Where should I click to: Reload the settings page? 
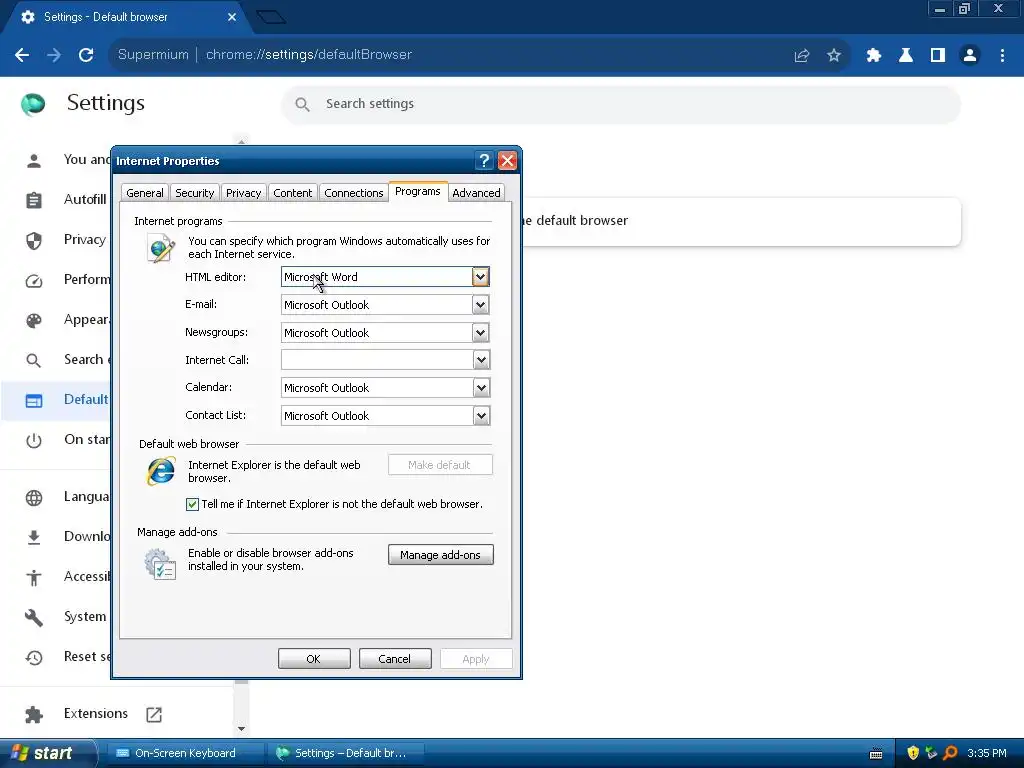(86, 55)
